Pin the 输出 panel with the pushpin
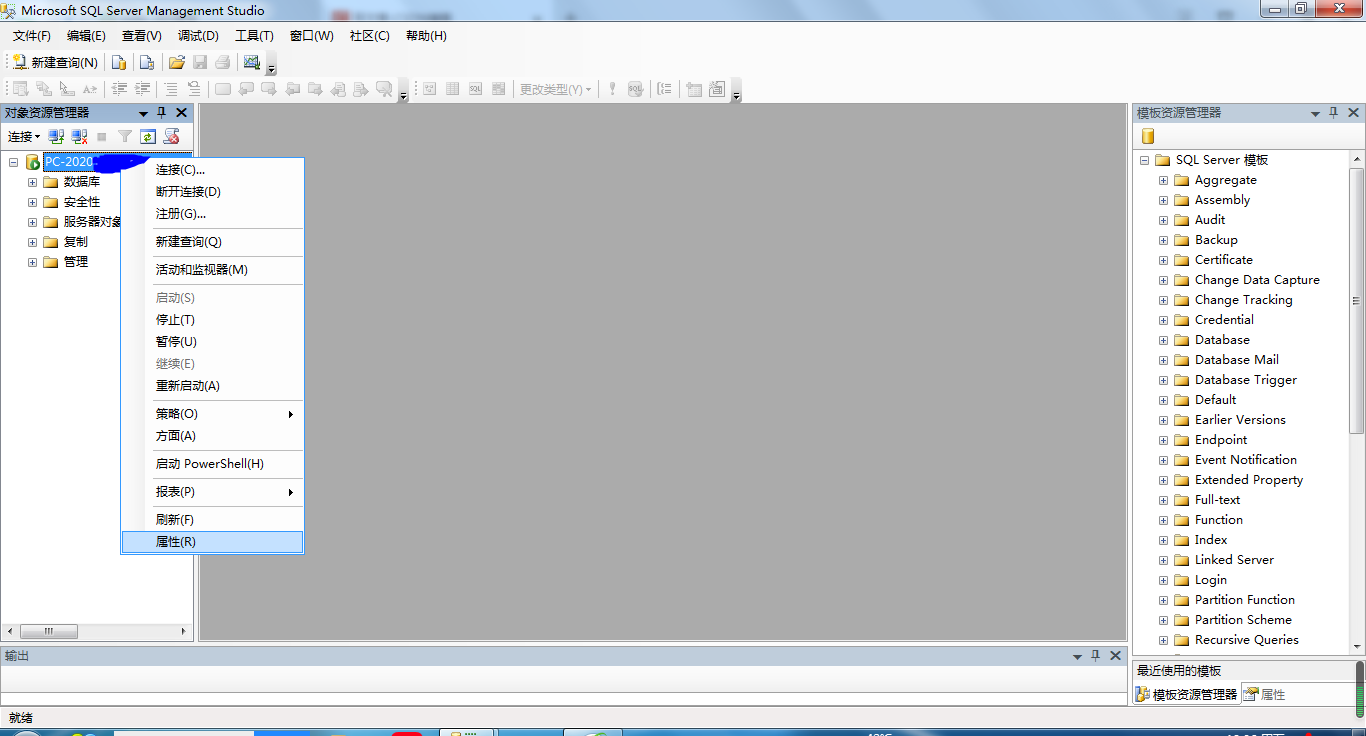This screenshot has height=736, width=1366. pos(1095,656)
